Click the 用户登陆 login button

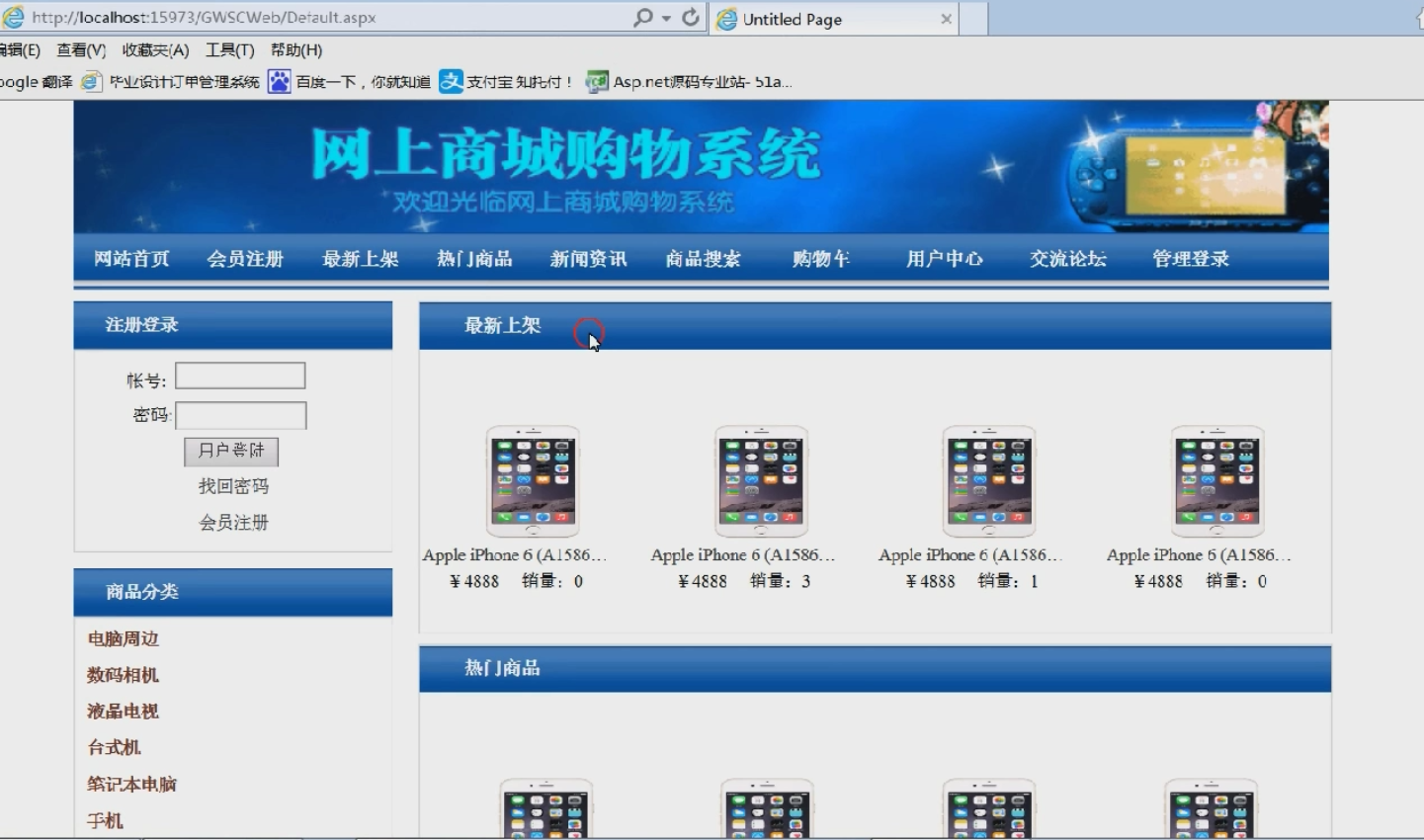coord(231,451)
